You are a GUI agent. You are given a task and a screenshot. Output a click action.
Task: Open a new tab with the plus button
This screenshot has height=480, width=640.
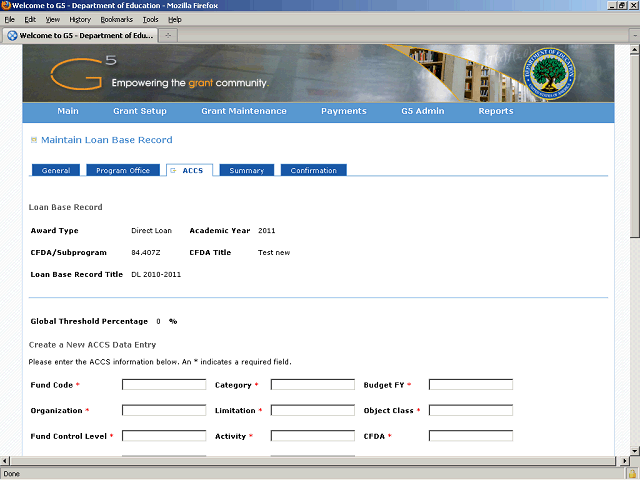168,36
